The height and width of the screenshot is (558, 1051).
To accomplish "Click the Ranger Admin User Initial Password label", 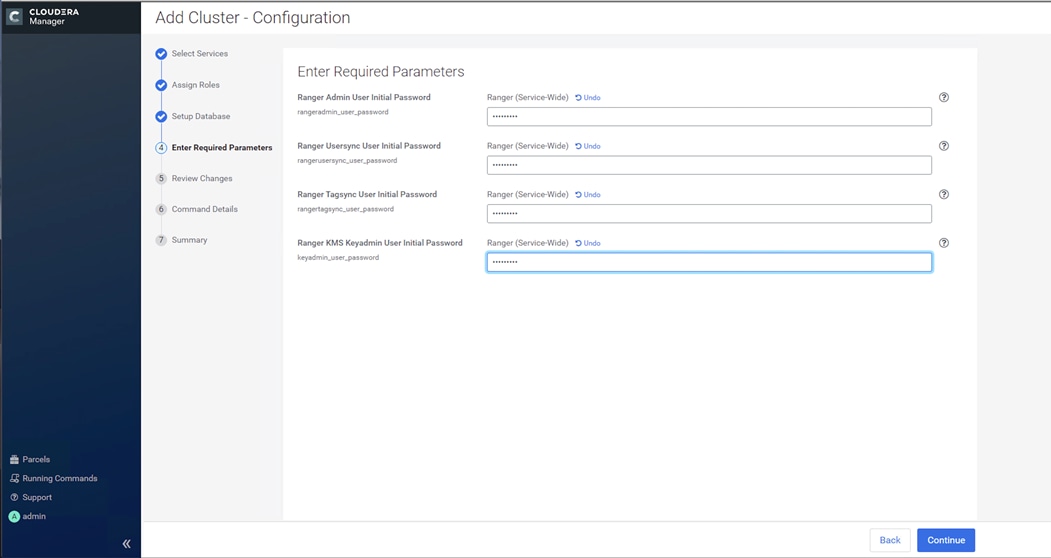I will coord(364,97).
